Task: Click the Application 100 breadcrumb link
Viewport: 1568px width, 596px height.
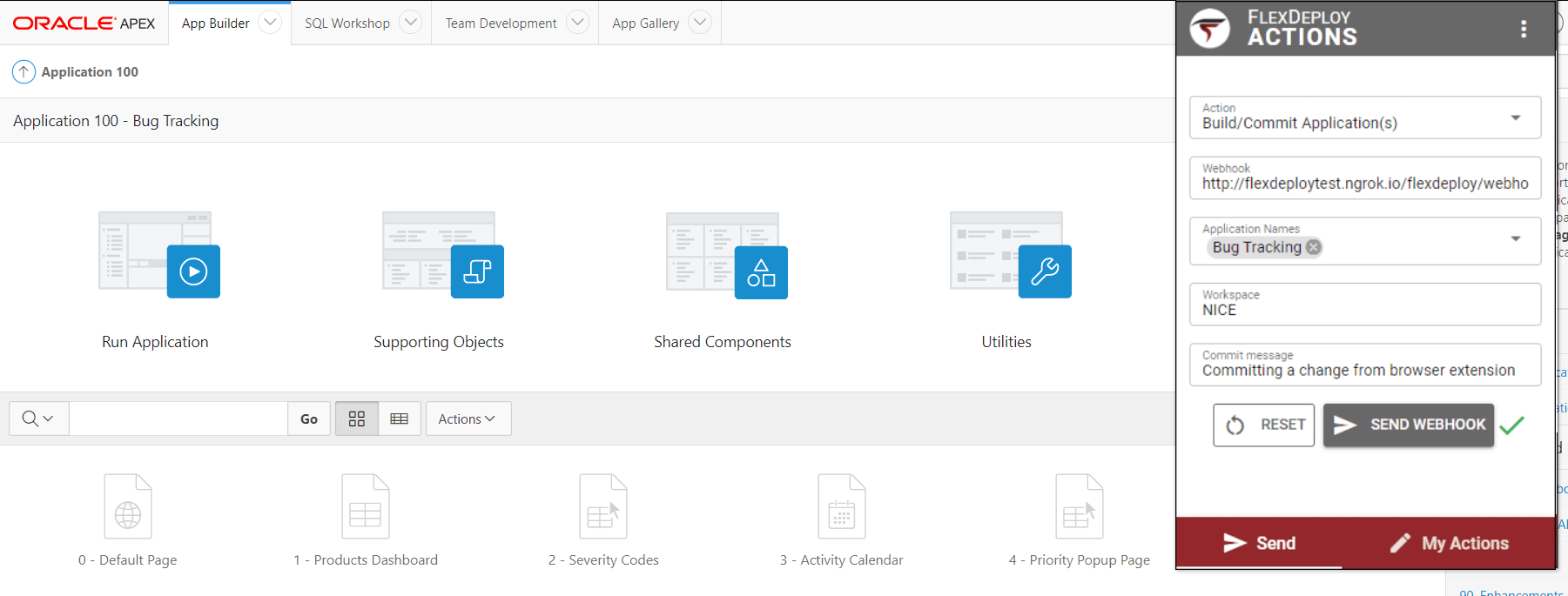Action: 90,72
